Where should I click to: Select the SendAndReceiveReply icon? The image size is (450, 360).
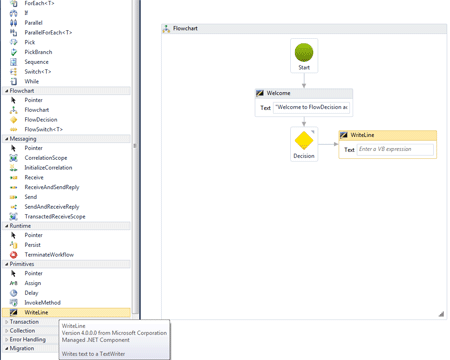pyautogui.click(x=13, y=207)
